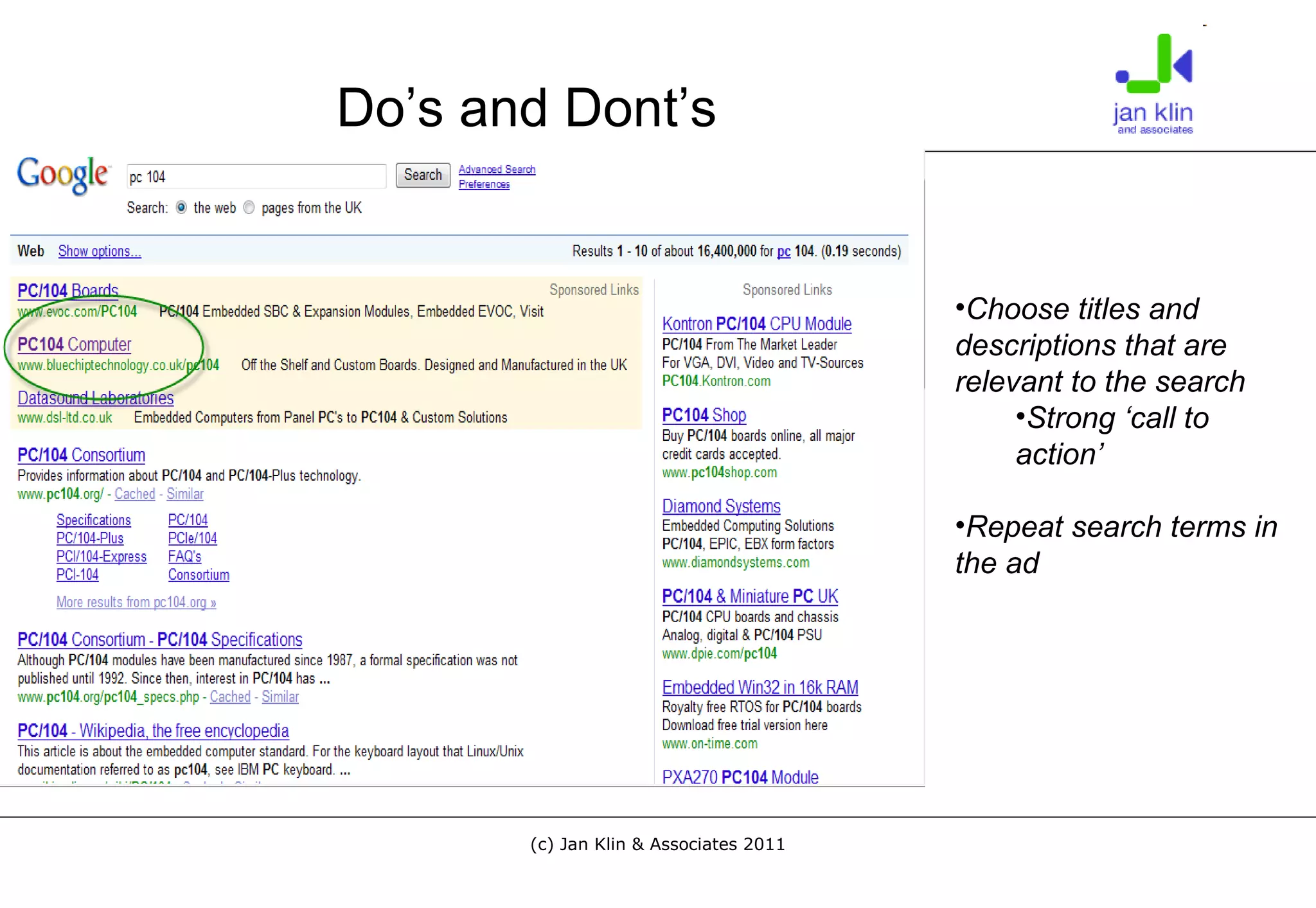
Task: Open the Advanced Search link
Action: pyautogui.click(x=497, y=170)
